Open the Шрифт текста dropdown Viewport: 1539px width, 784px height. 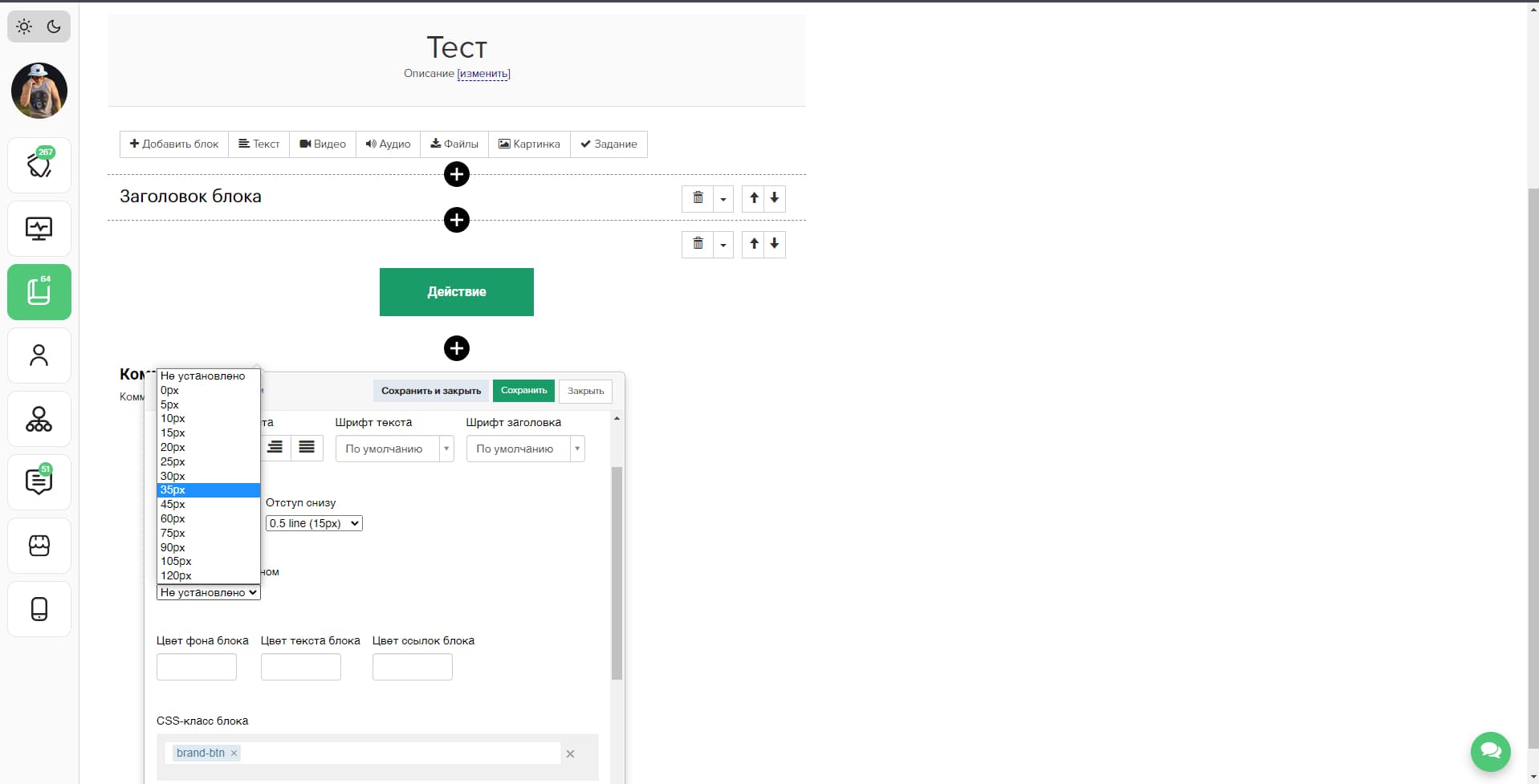click(394, 449)
